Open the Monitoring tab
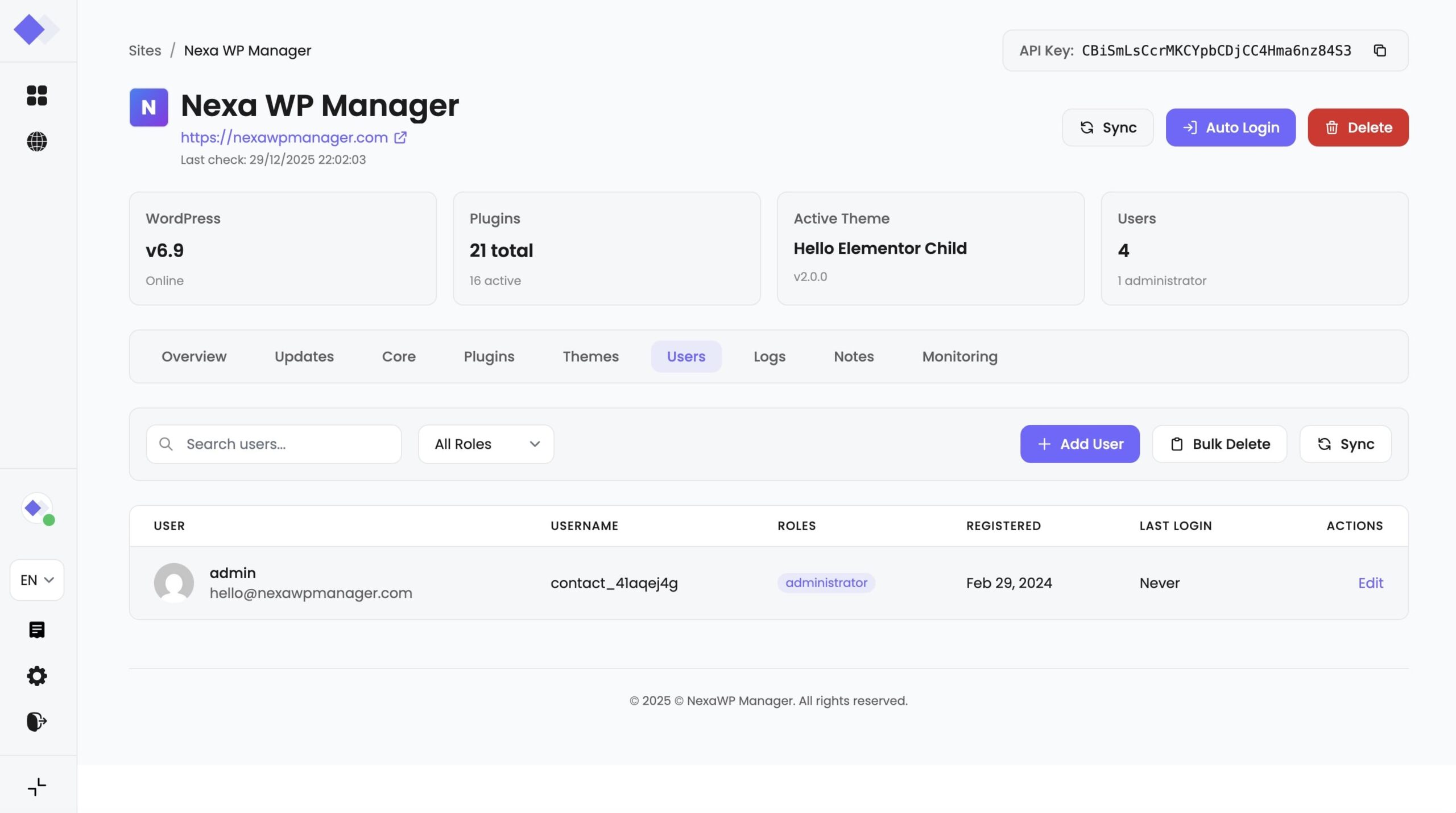This screenshot has width=1456, height=813. 959,357
